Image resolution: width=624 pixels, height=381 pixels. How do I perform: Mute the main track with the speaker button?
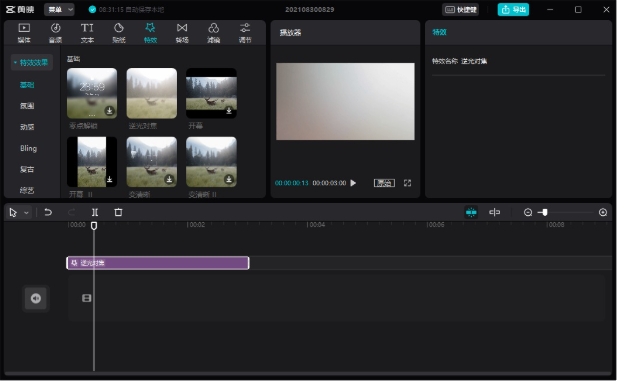[36, 298]
